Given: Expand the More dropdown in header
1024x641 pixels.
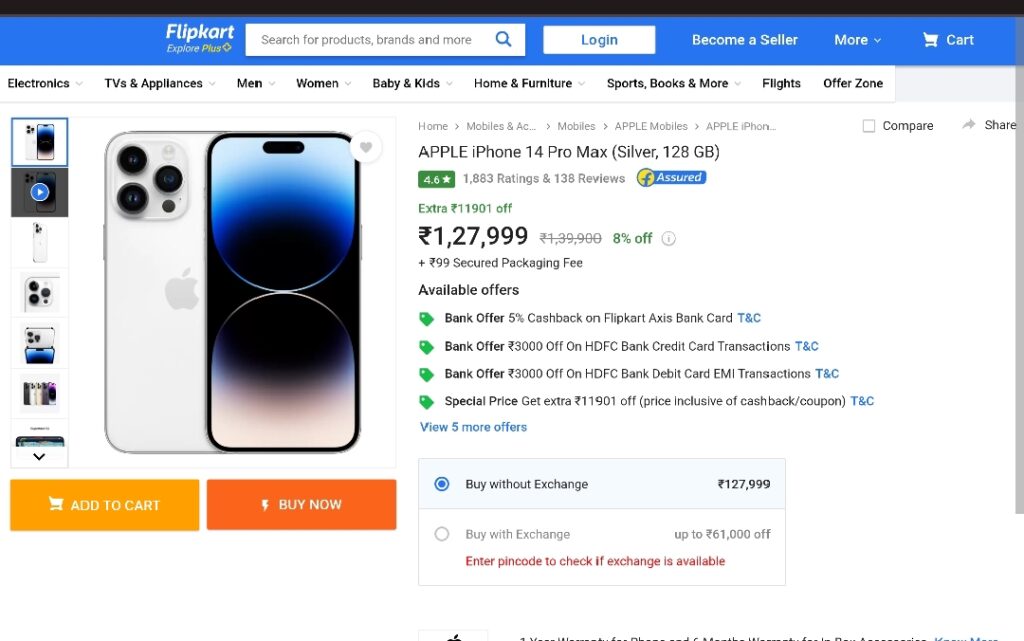Looking at the screenshot, I should pyautogui.click(x=857, y=40).
